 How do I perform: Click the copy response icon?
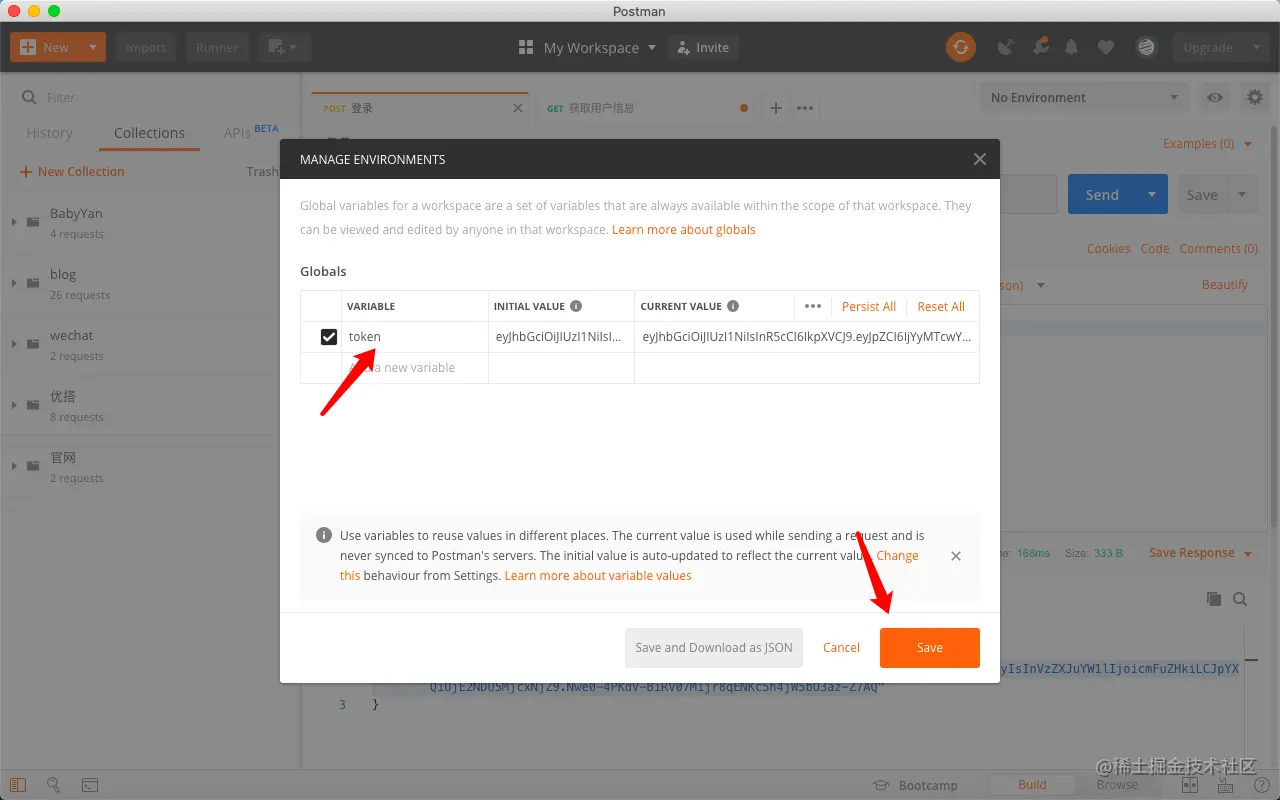(x=1214, y=599)
